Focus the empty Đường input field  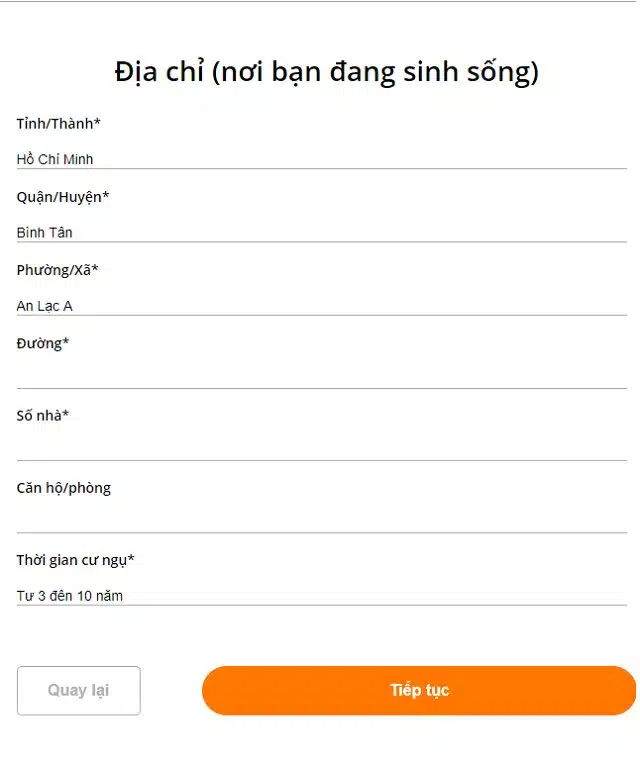click(x=320, y=375)
